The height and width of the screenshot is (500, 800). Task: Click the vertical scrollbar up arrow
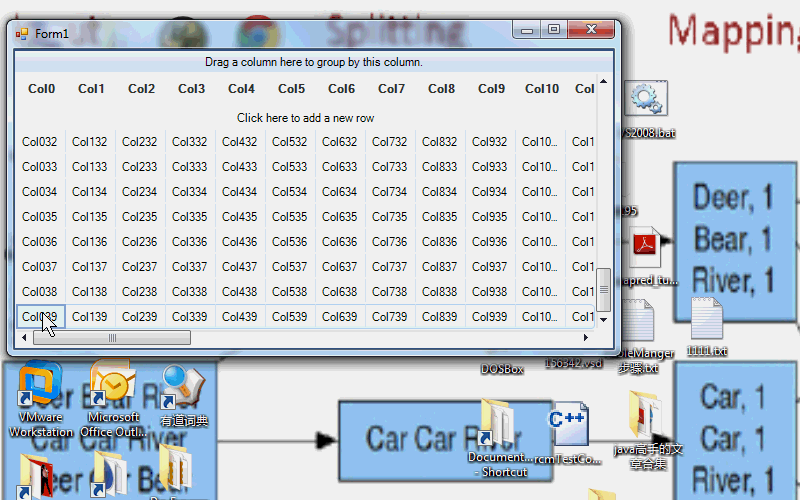604,82
